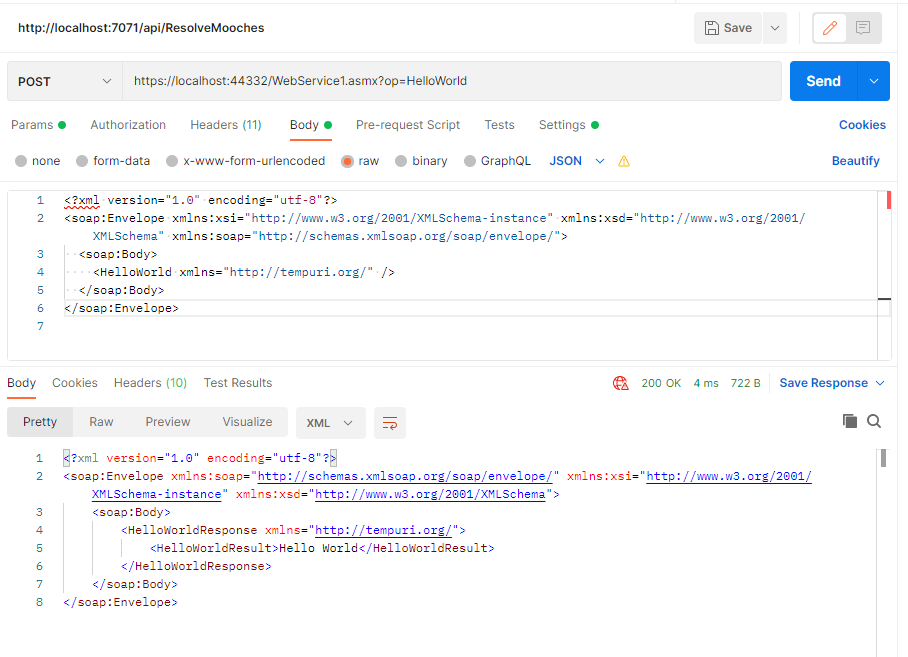Switch to the Raw response view
Viewport: 908px width, 657px height.
tap(101, 422)
